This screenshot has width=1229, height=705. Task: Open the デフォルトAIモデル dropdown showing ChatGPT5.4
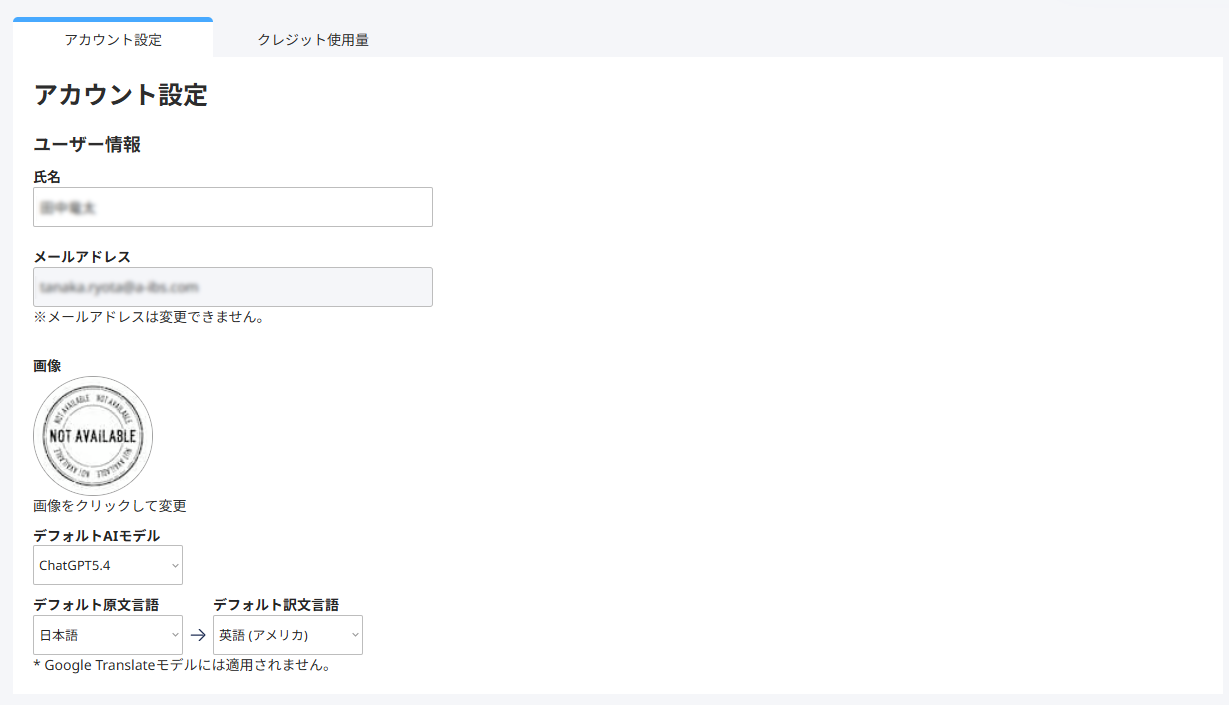click(108, 565)
